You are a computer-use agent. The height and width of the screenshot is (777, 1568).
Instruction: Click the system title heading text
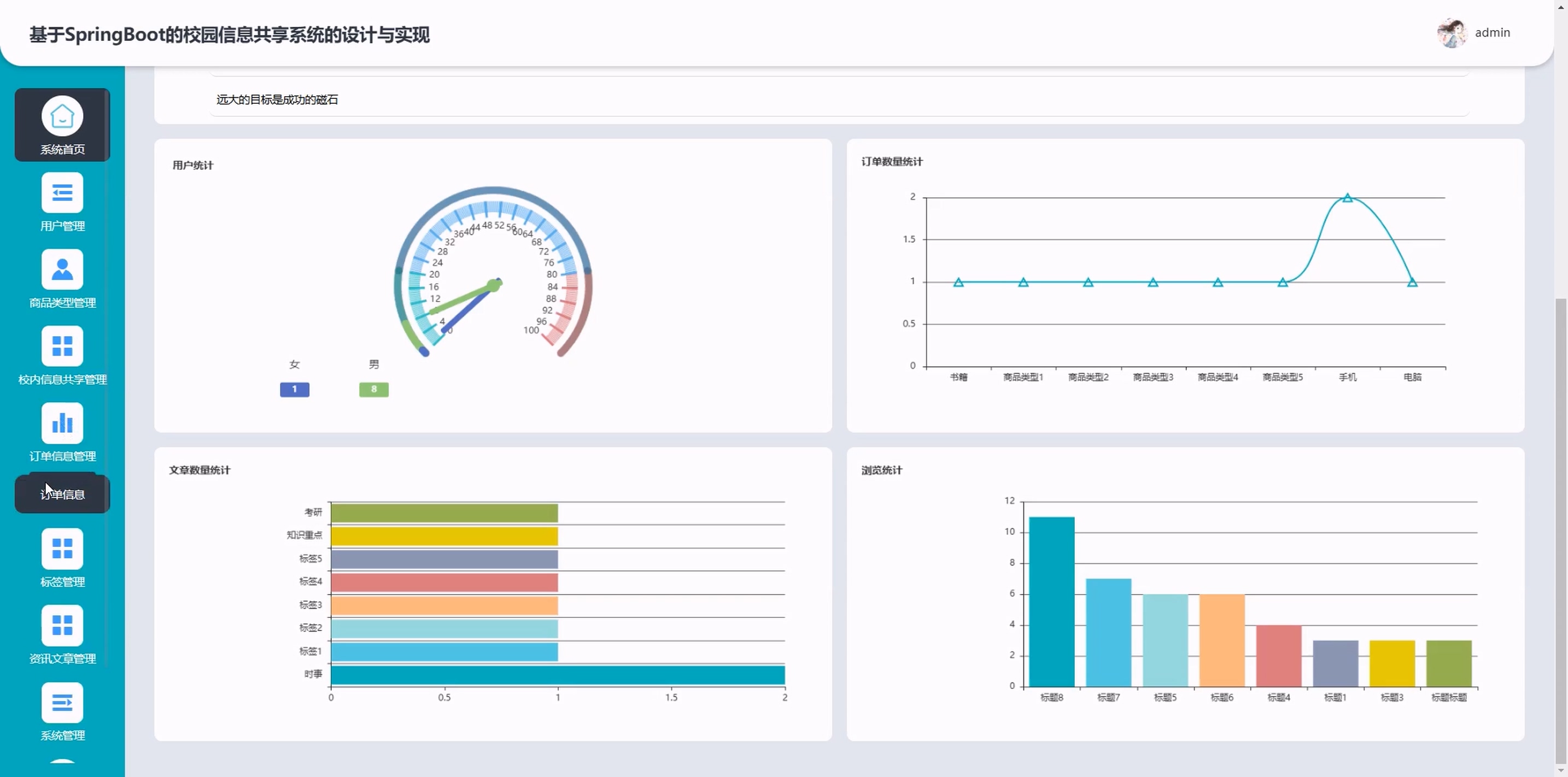pos(229,34)
